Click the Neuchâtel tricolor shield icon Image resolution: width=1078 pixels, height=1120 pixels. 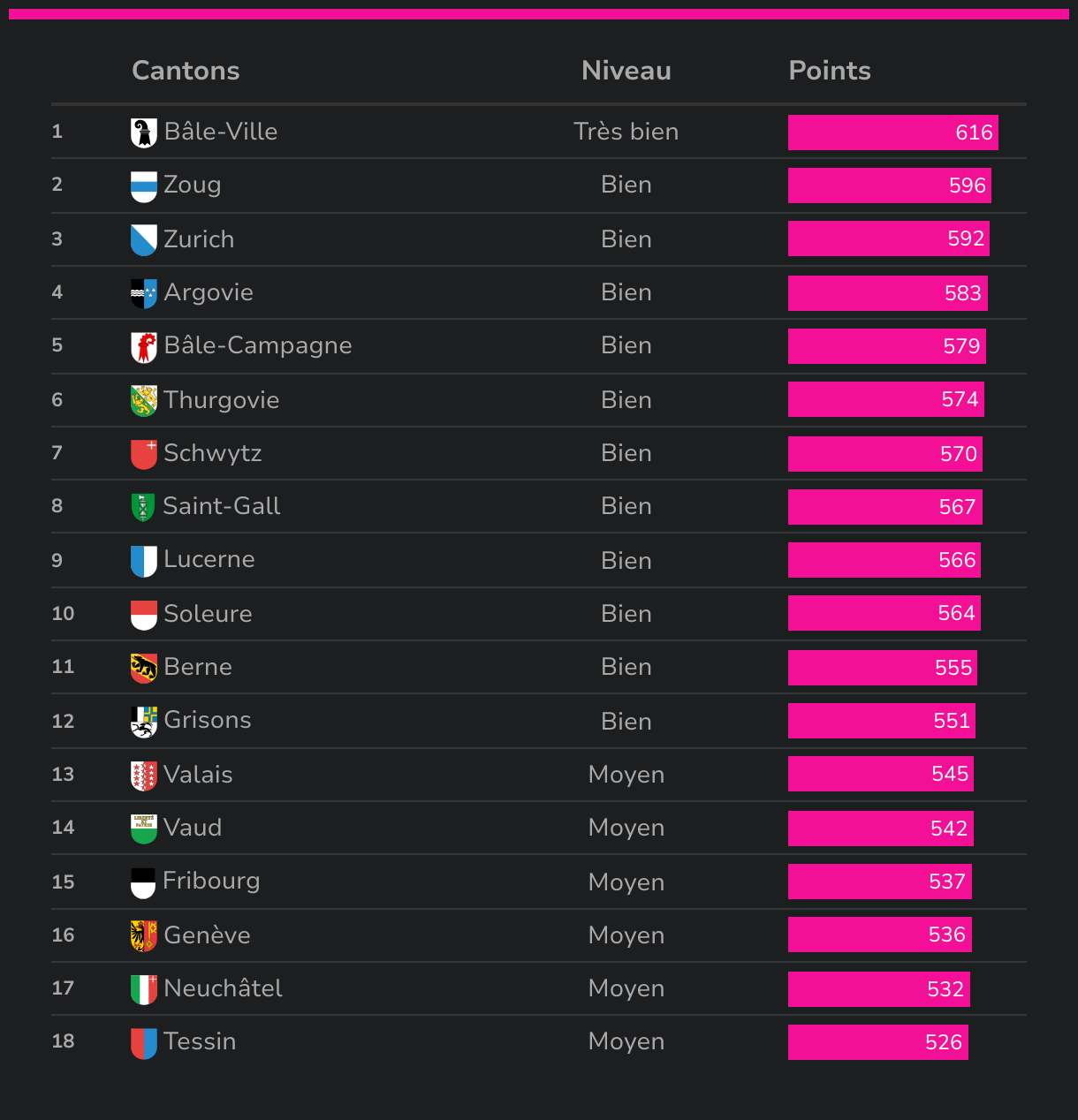(143, 989)
